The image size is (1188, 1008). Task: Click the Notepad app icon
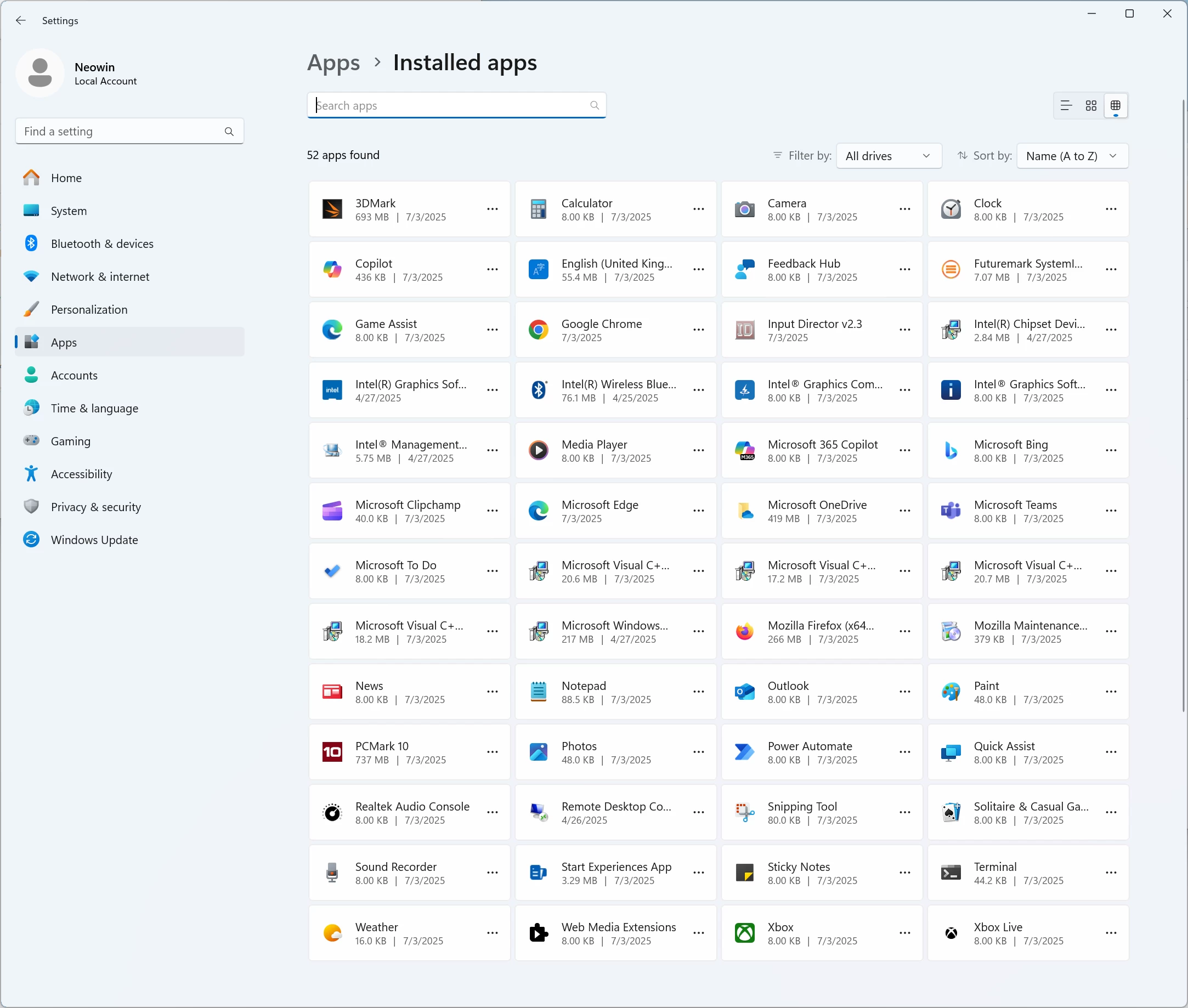coord(538,692)
